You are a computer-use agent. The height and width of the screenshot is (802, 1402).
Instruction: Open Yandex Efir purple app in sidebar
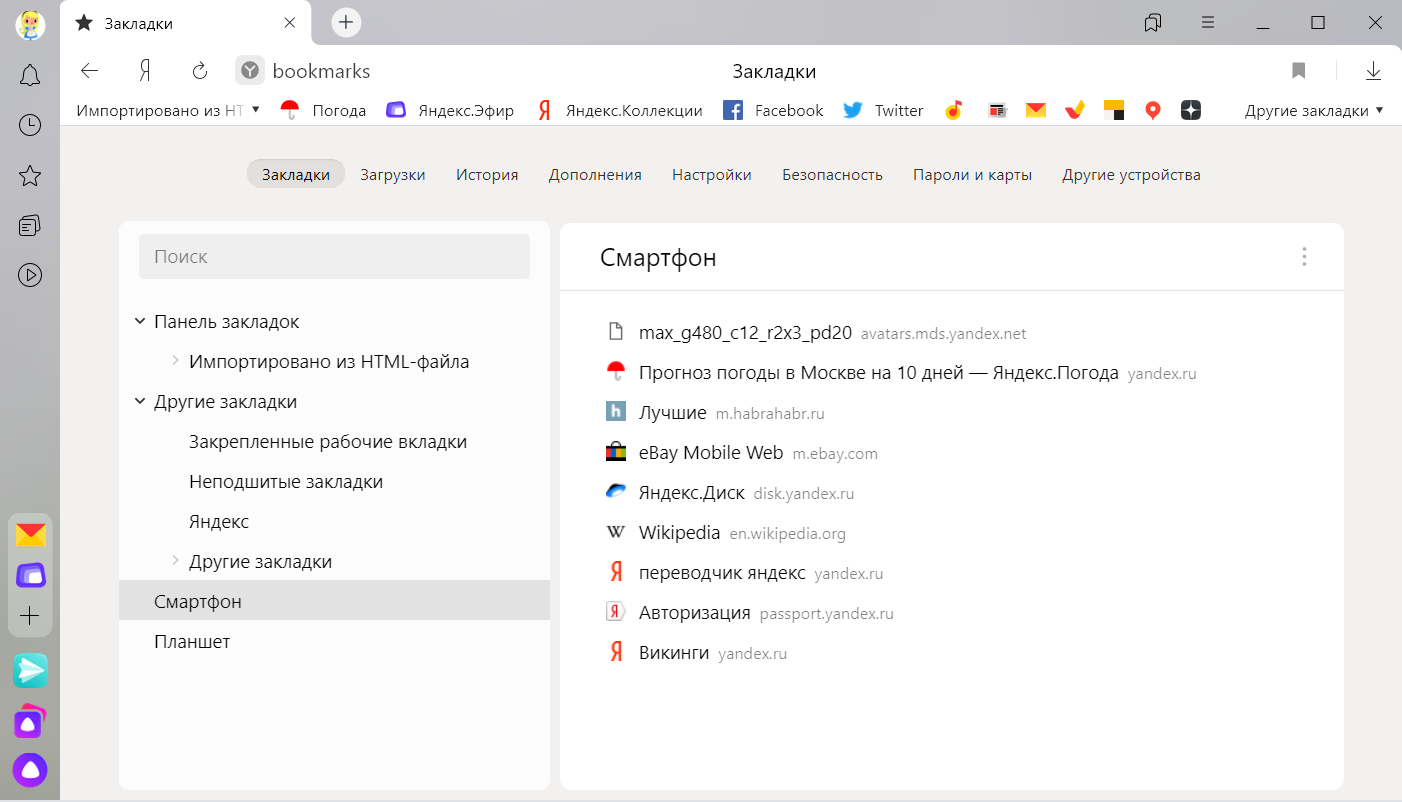(x=30, y=575)
